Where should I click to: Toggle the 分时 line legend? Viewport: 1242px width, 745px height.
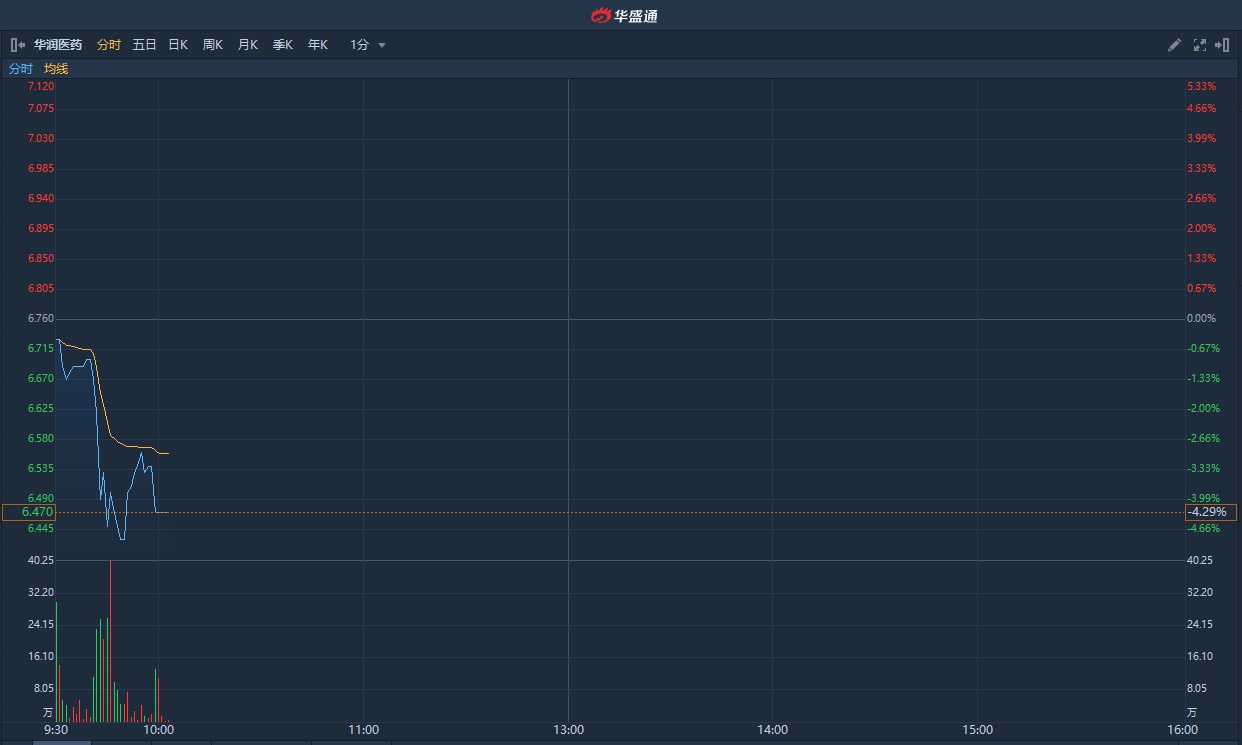point(21,69)
